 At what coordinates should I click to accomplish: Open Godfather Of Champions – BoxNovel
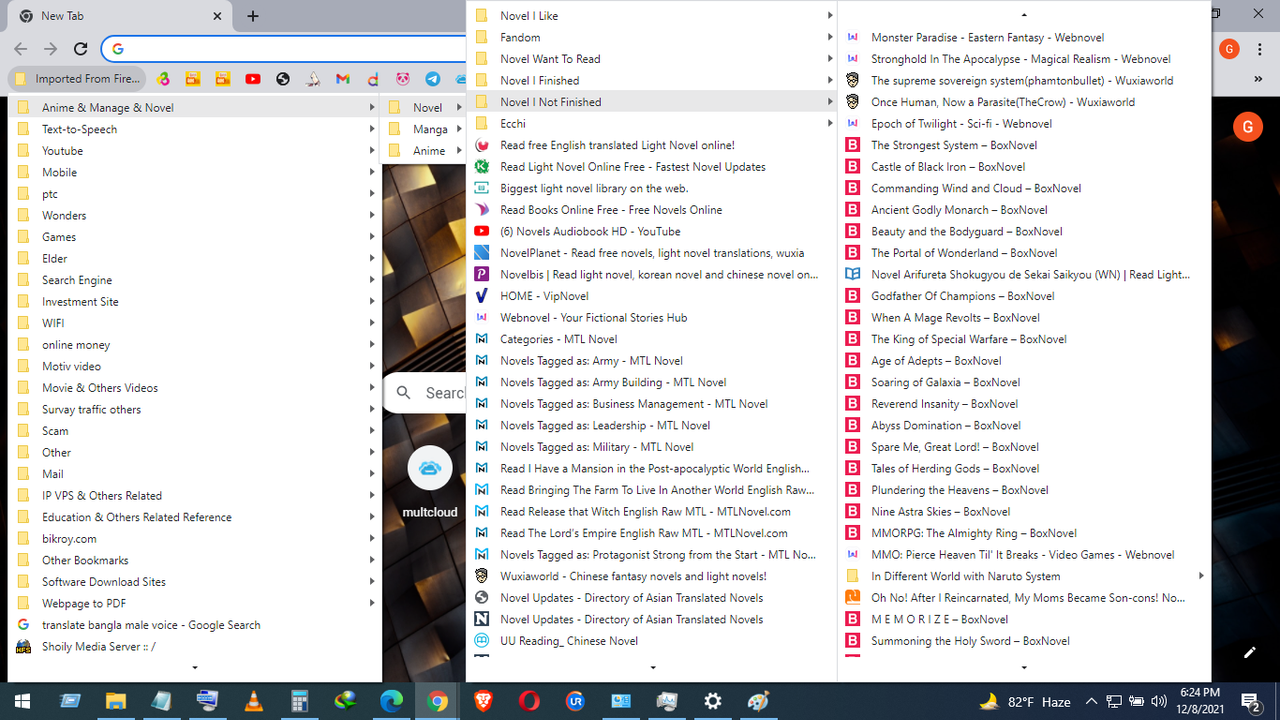[1024, 296]
